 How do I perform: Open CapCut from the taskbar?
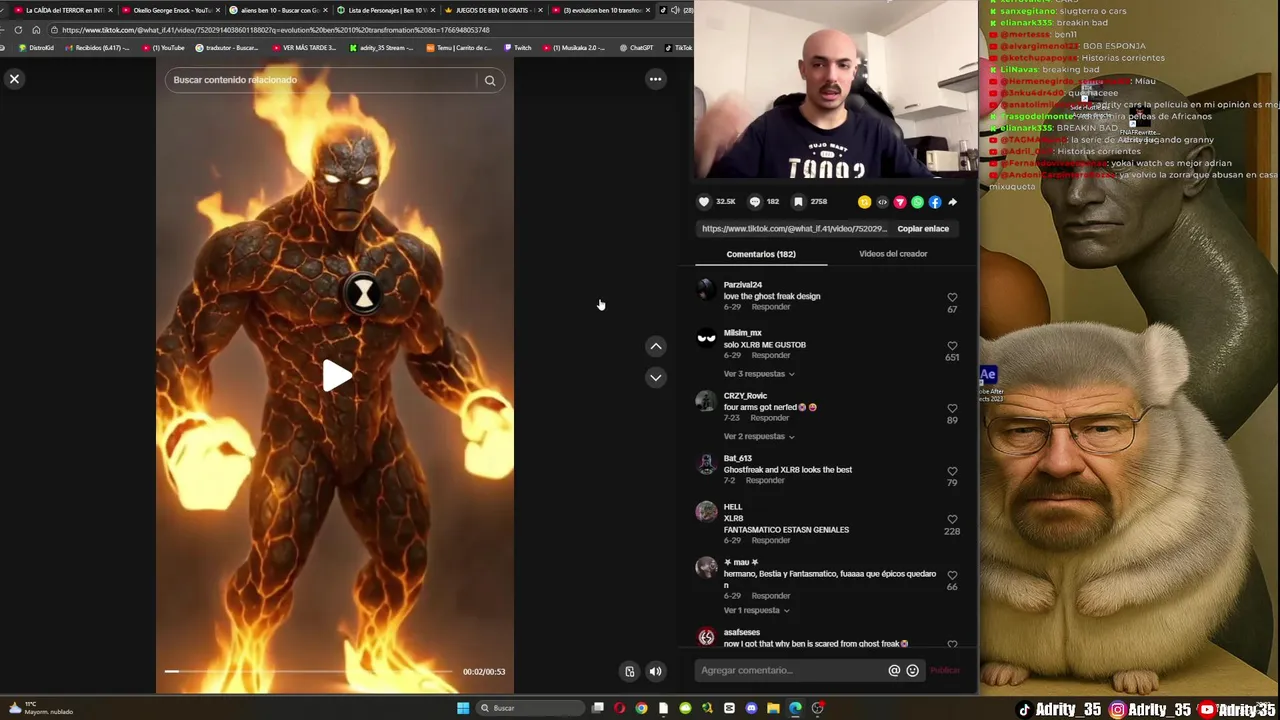point(729,708)
